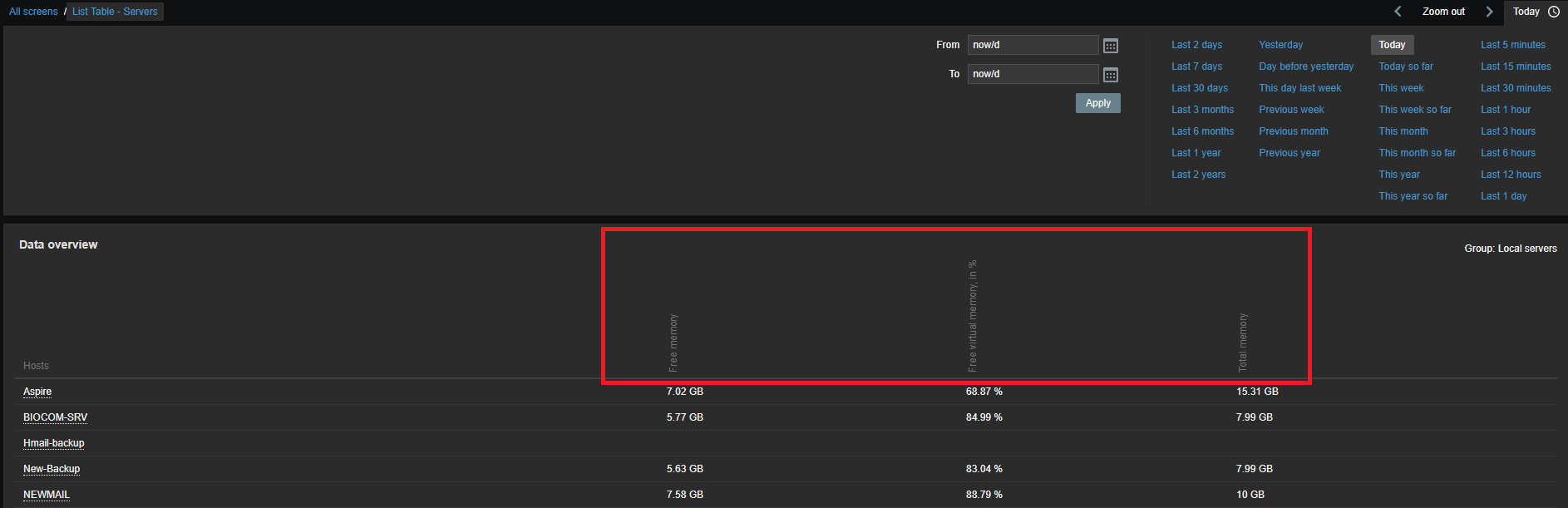
Task: Open the BIOCOM-SRV host menu
Action: (x=55, y=417)
